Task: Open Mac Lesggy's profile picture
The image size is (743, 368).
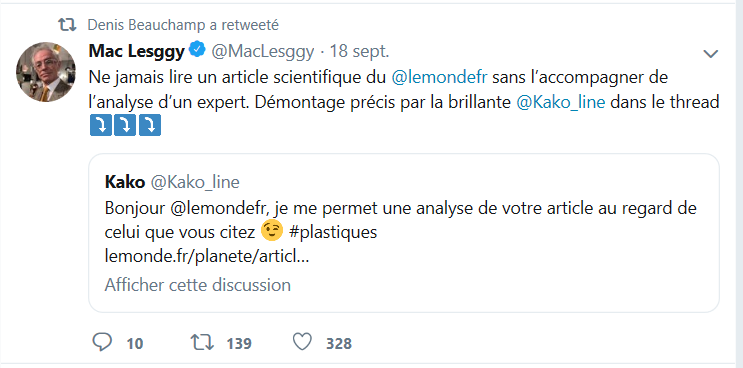Action: pos(46,72)
